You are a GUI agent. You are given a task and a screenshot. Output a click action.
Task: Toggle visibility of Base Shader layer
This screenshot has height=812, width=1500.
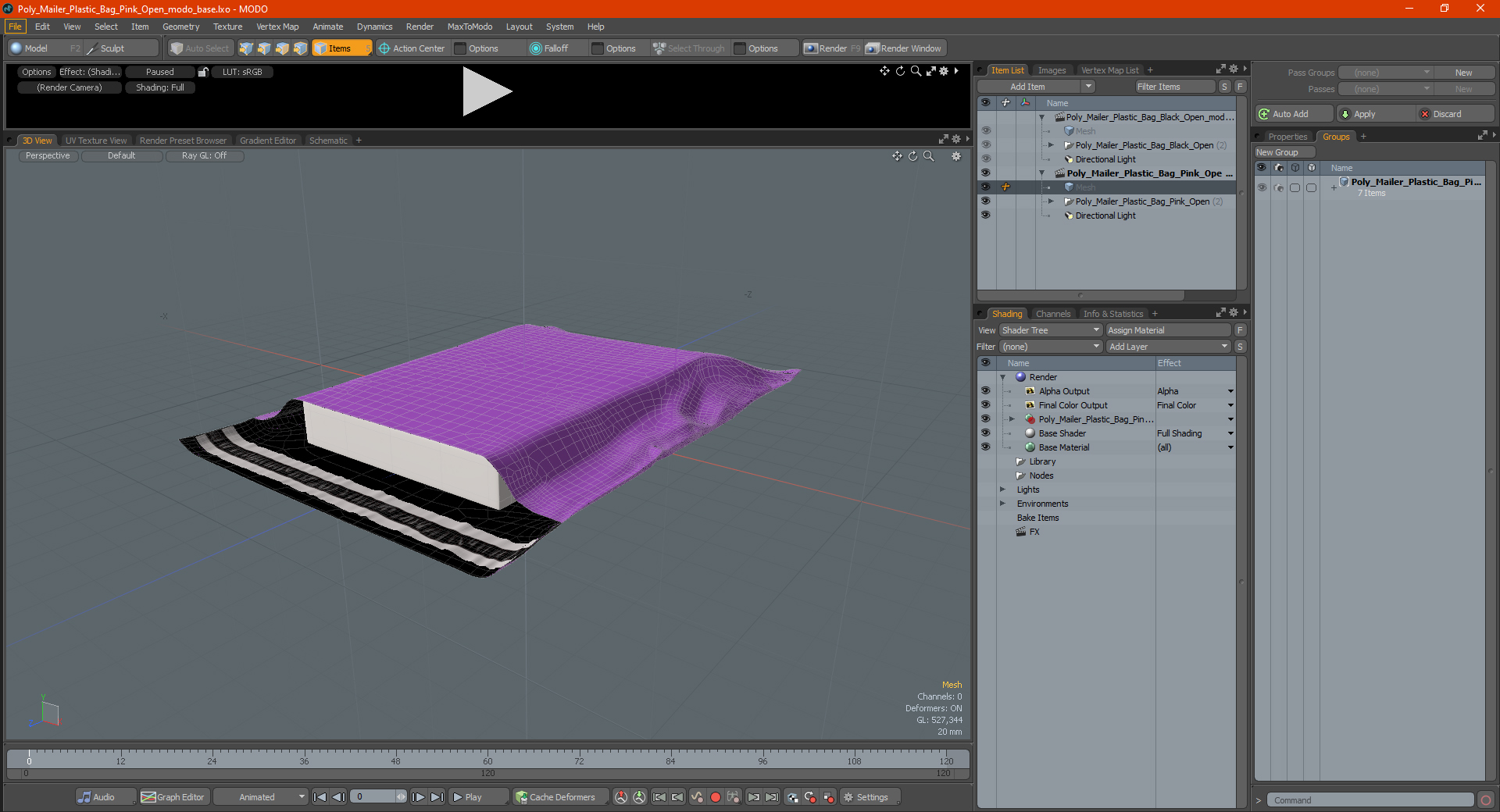[x=985, y=433]
